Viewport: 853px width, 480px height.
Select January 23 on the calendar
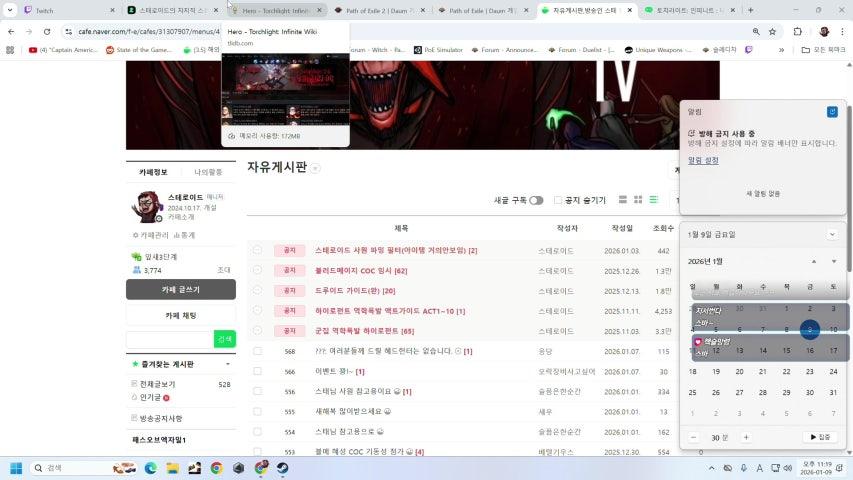(x=809, y=372)
